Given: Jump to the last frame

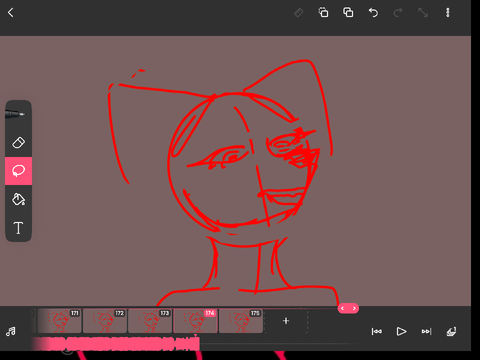Looking at the screenshot, I should tap(426, 331).
